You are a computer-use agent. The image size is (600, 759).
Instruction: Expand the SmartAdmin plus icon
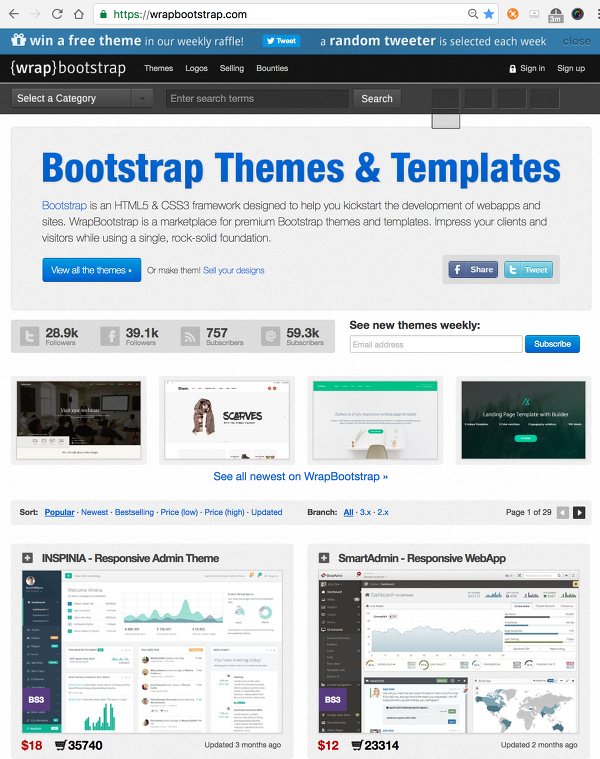click(324, 558)
